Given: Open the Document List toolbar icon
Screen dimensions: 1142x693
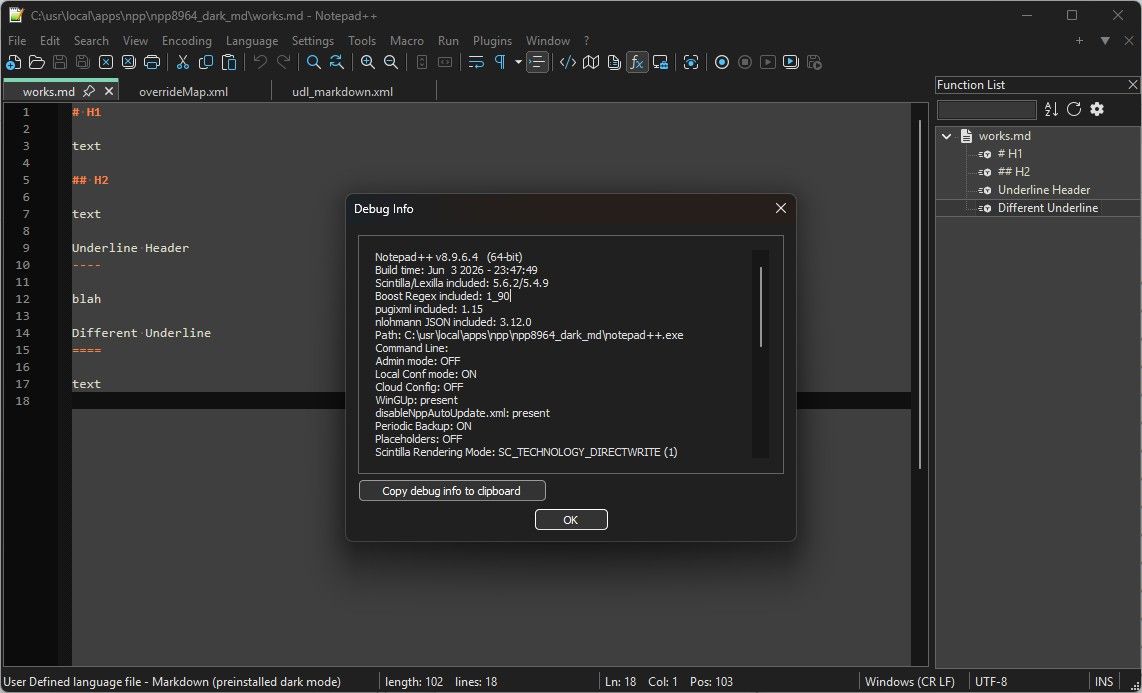Looking at the screenshot, I should point(614,63).
